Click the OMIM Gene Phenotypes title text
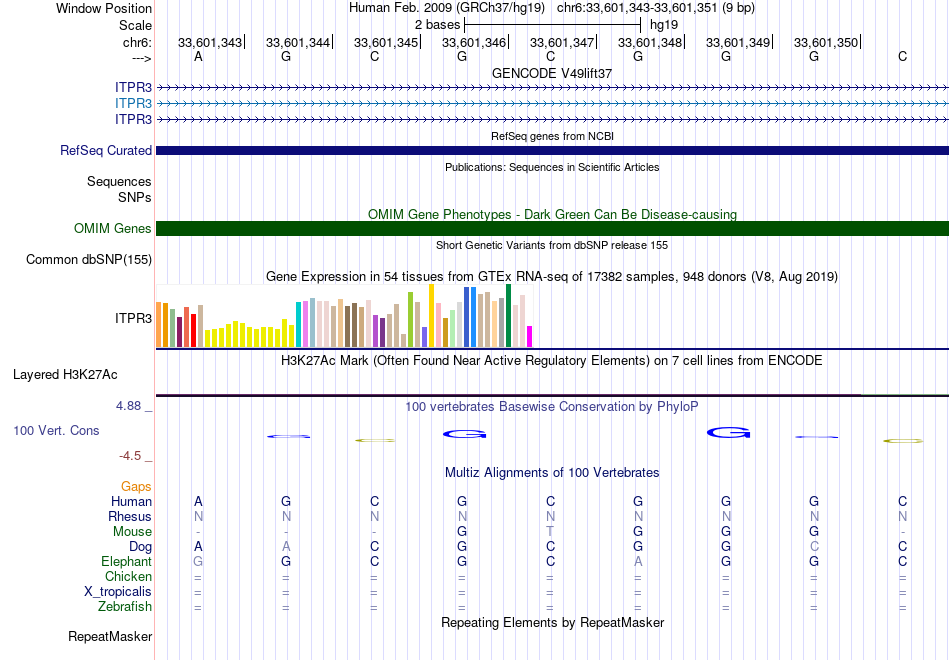Screen dimensions: 950x660 coord(552,215)
